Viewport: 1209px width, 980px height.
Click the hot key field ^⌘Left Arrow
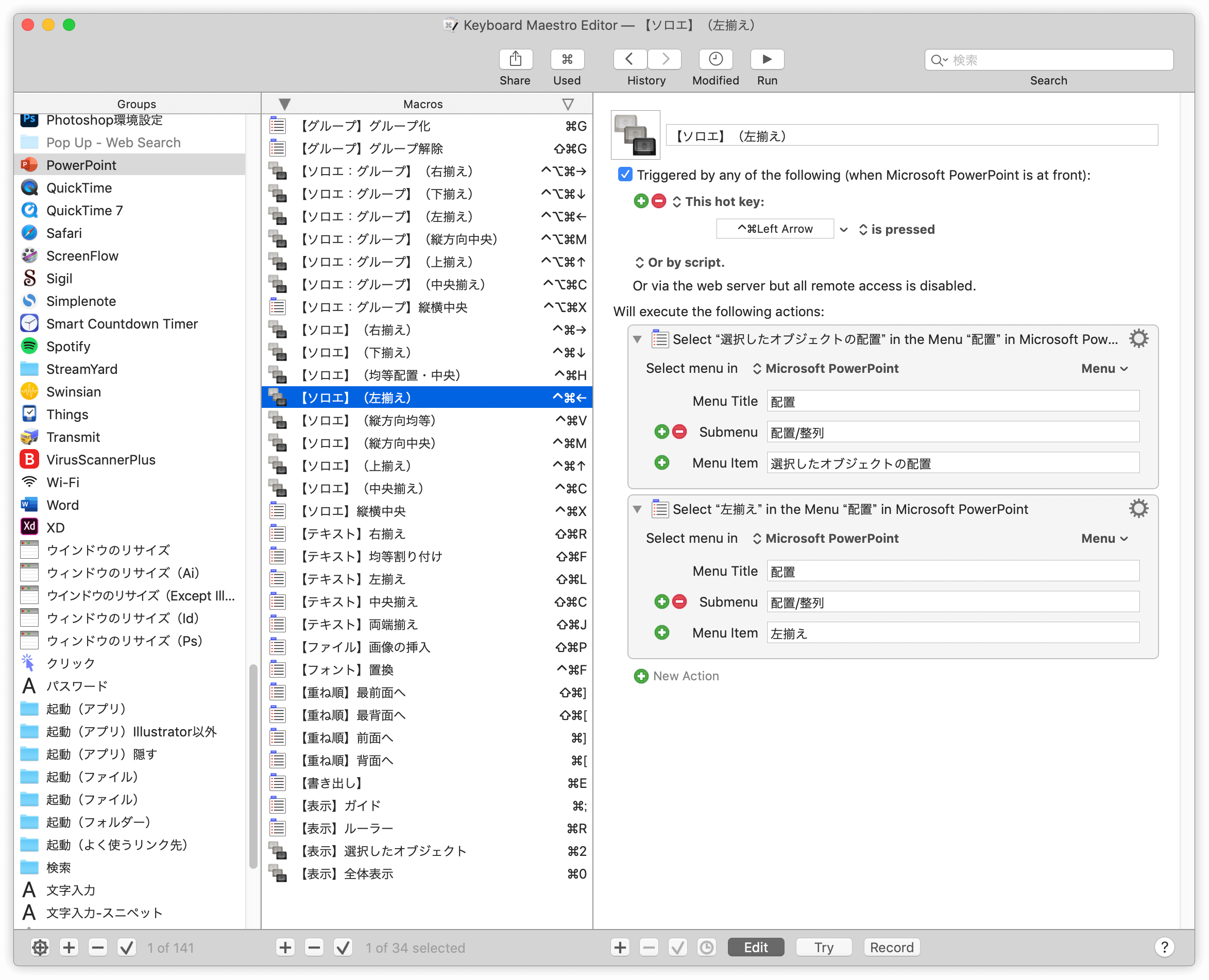click(x=775, y=229)
